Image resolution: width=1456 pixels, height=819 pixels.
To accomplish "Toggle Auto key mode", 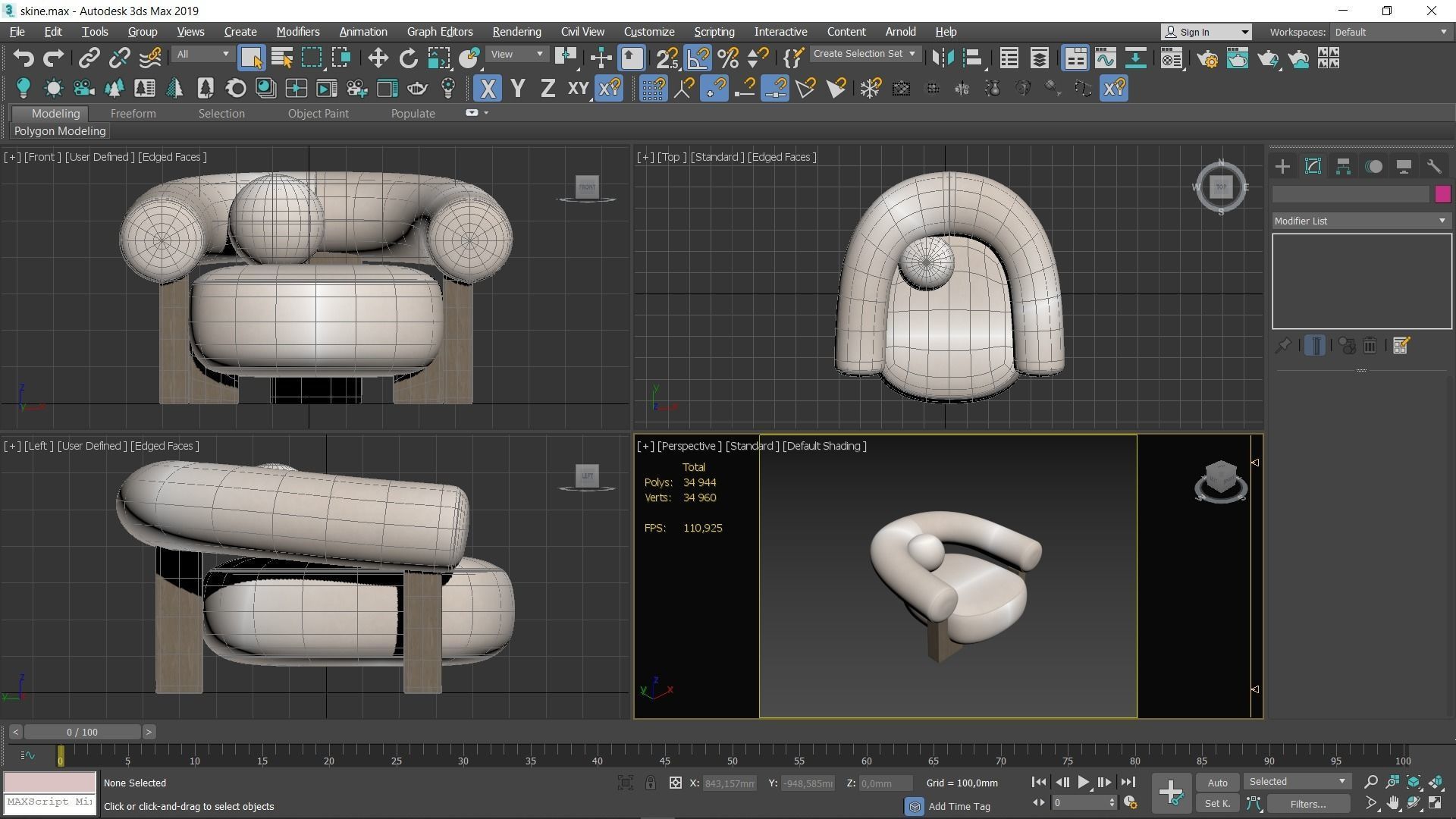I will (1218, 783).
